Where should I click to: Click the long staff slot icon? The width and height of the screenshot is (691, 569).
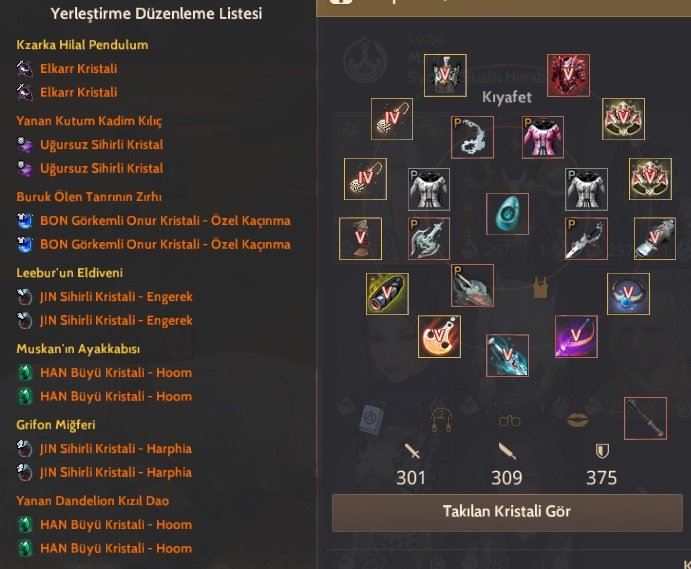[x=645, y=418]
